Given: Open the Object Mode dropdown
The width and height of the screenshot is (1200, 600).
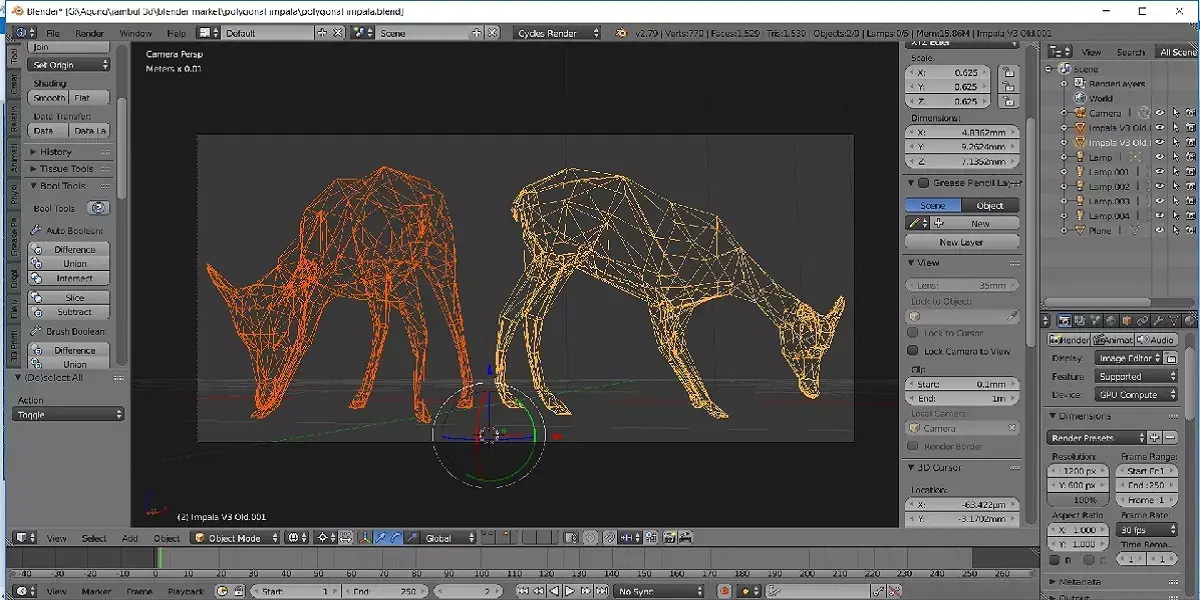Looking at the screenshot, I should 236,538.
